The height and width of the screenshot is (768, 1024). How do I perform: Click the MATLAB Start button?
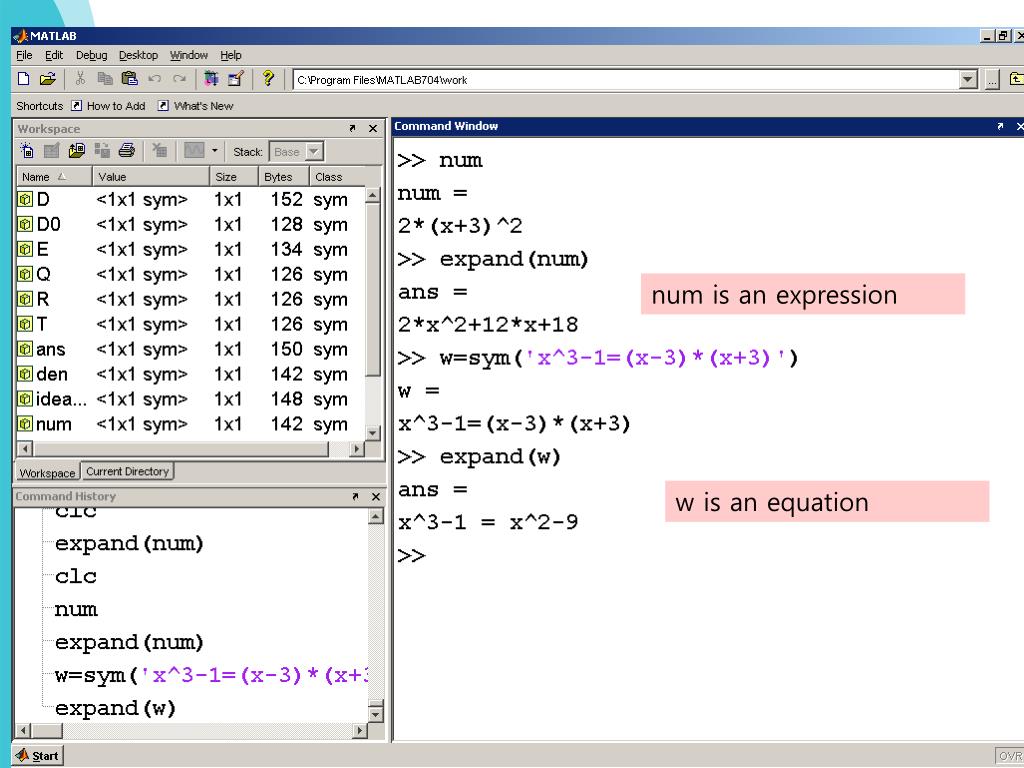click(38, 756)
